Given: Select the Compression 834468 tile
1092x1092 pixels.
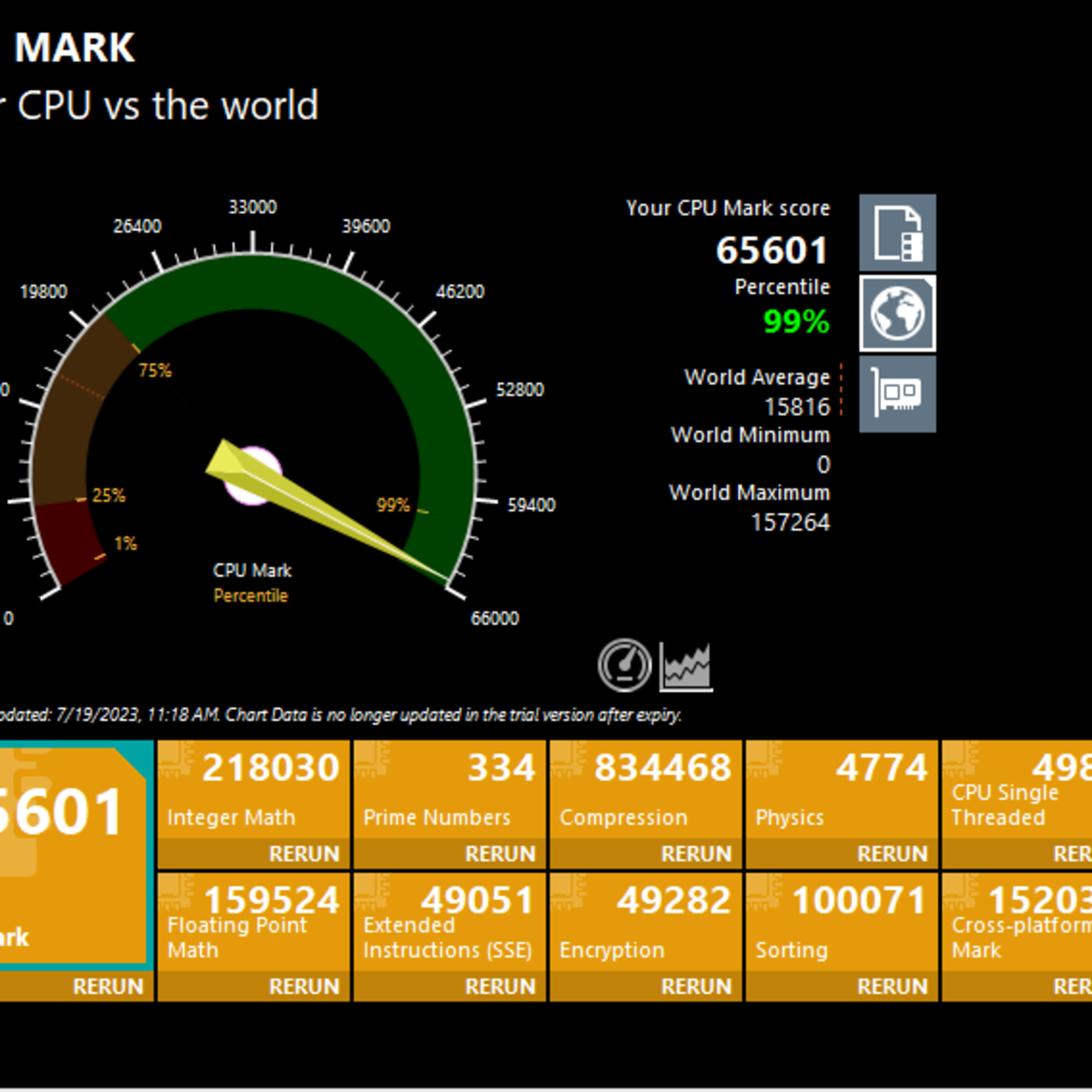Looking at the screenshot, I should [646, 790].
